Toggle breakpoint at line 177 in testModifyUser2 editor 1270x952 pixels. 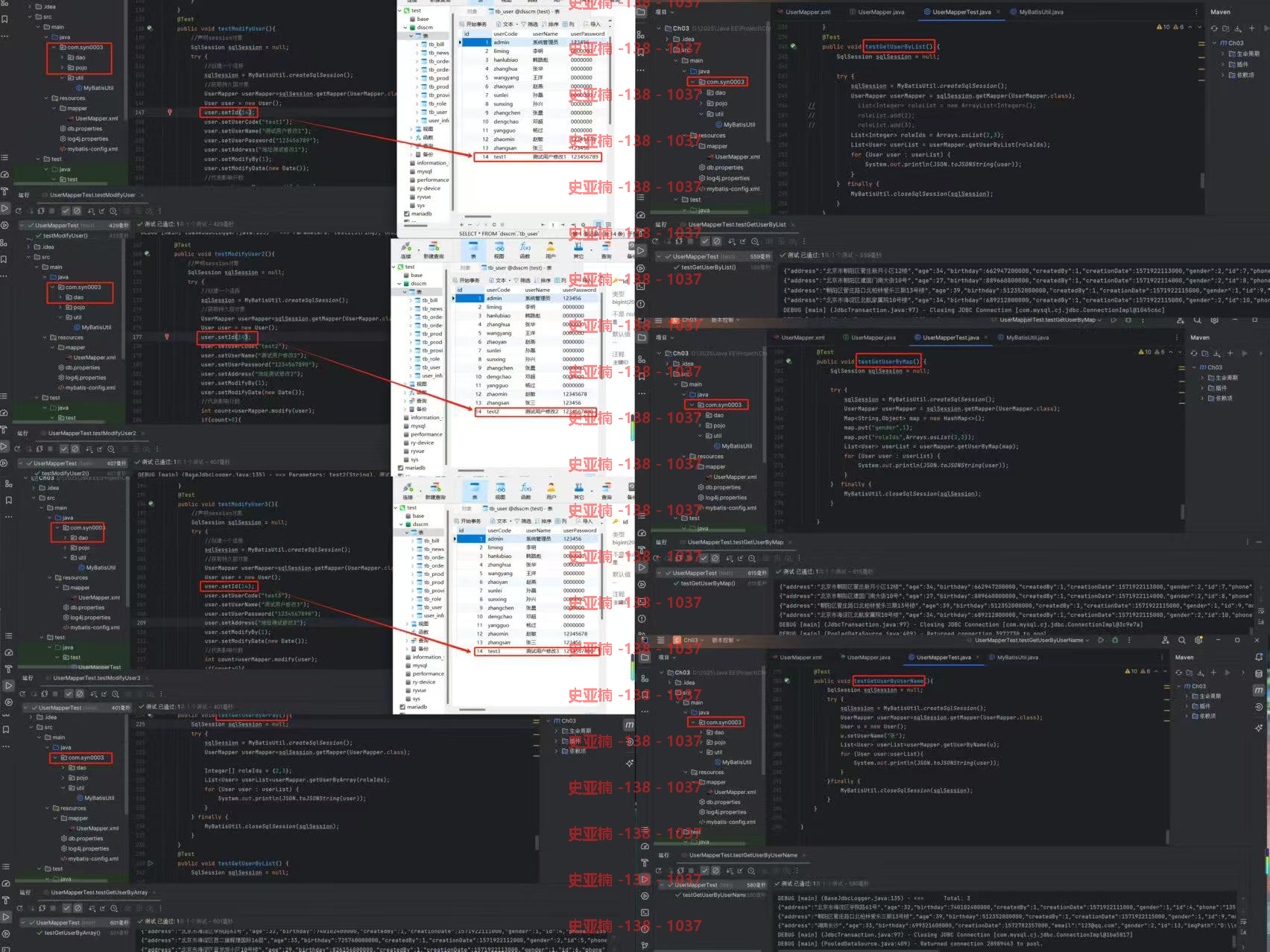(166, 337)
